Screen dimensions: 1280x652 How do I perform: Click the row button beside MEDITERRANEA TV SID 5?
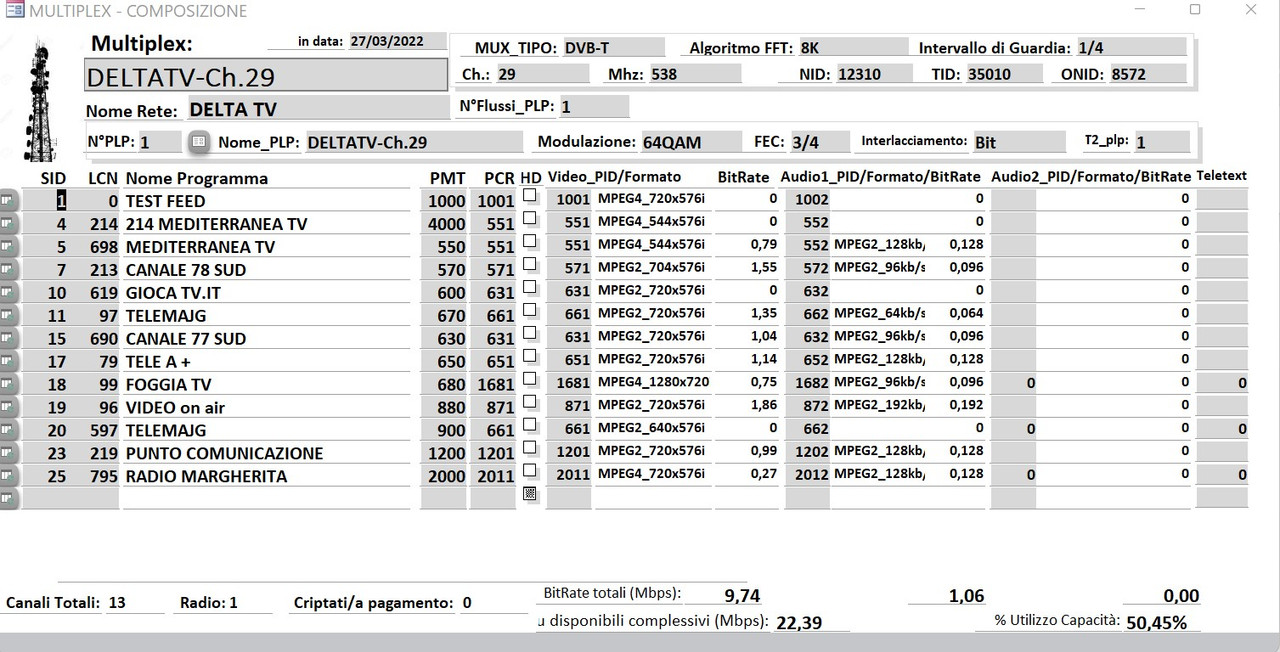coord(9,246)
